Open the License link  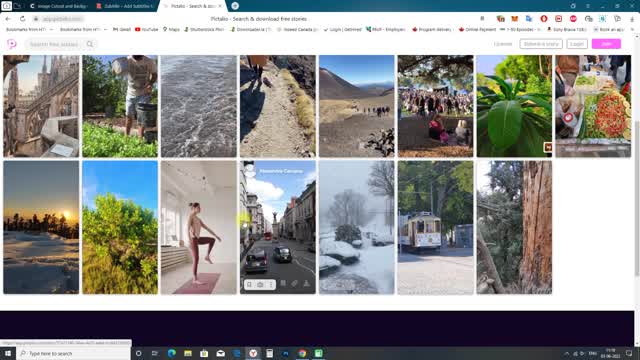(x=503, y=44)
